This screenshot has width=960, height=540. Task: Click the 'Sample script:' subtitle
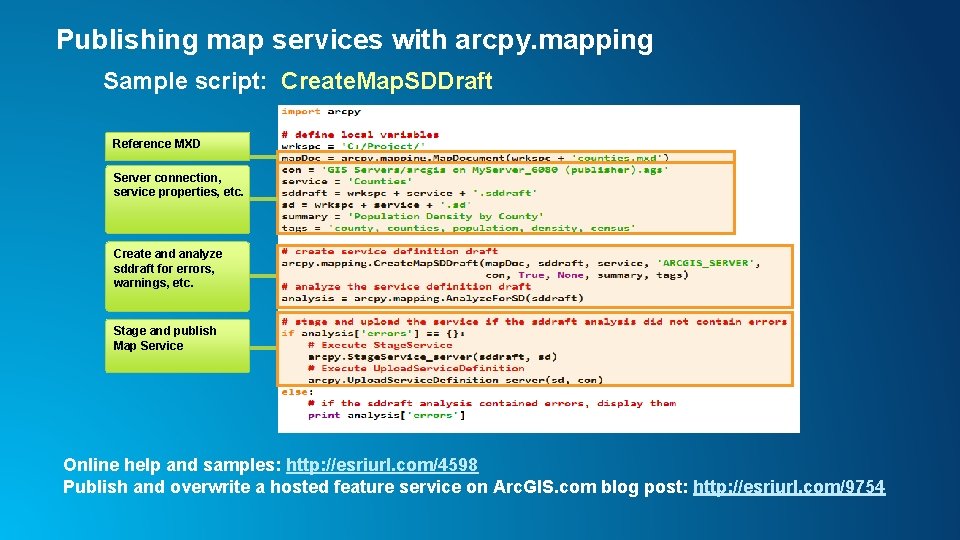point(185,81)
